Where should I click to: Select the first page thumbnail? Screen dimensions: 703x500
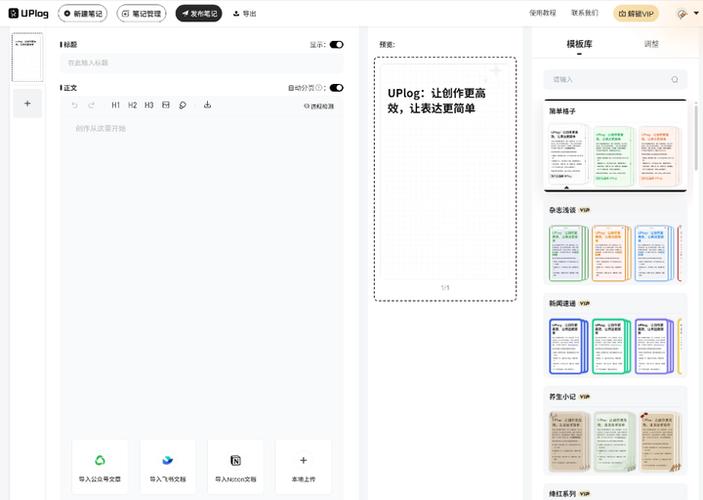[27, 57]
